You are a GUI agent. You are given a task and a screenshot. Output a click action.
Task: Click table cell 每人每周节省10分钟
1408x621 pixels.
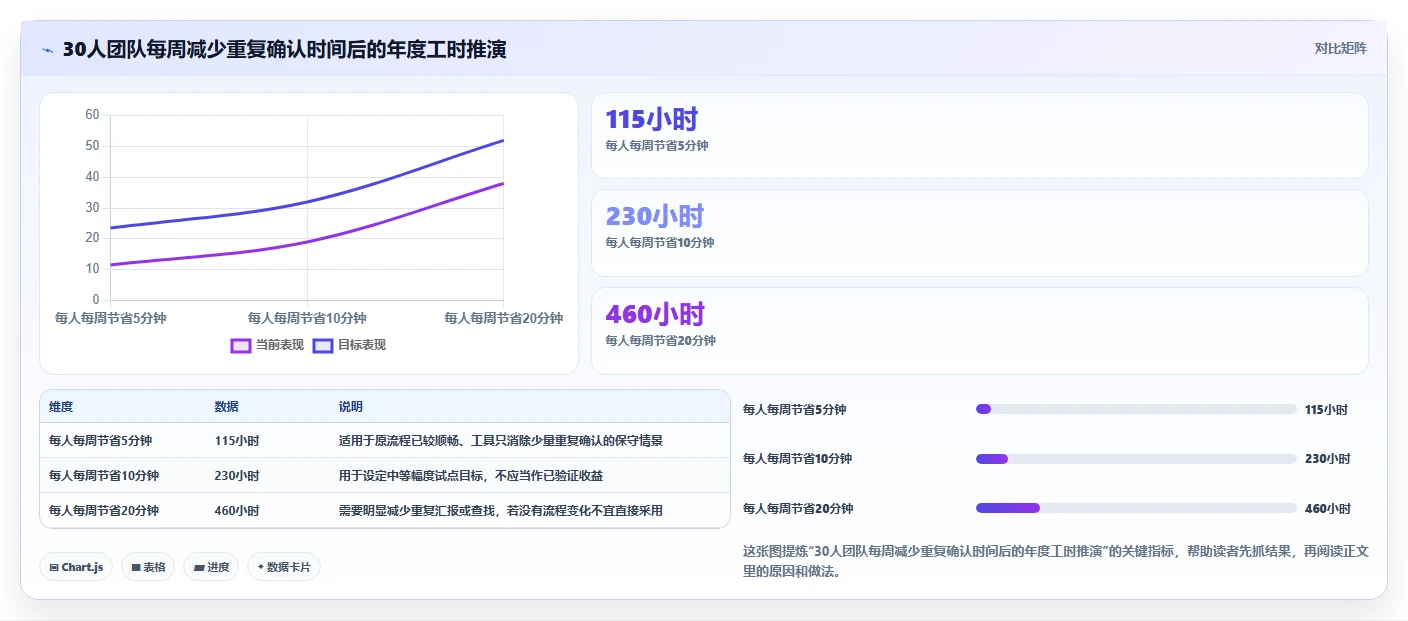pyautogui.click(x=103, y=476)
